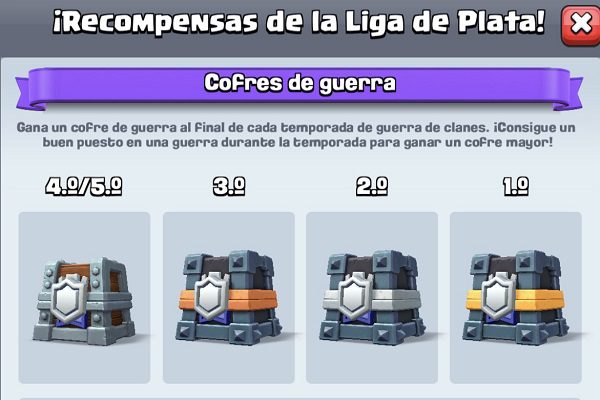
Task: Click the 4.º/5.º rank label
Action: 84,186
